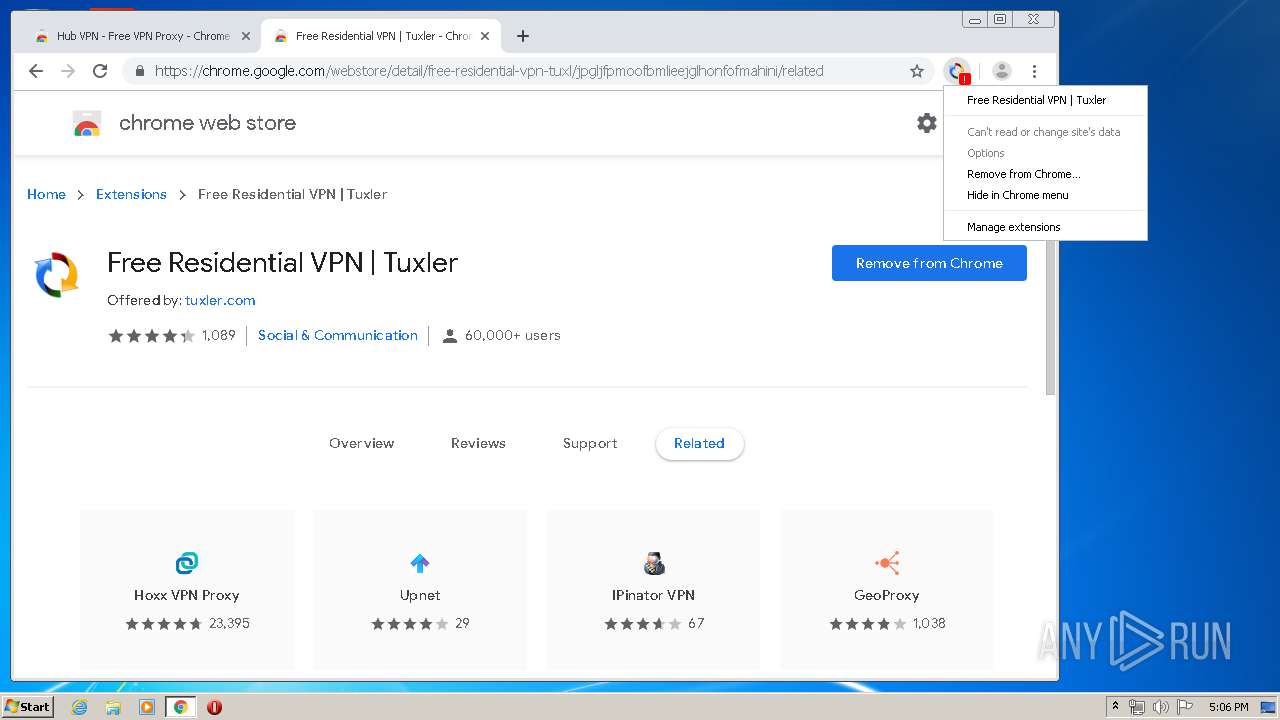This screenshot has height=720, width=1280.
Task: Click the Hoxx VPN Proxy icon
Action: tap(187, 563)
